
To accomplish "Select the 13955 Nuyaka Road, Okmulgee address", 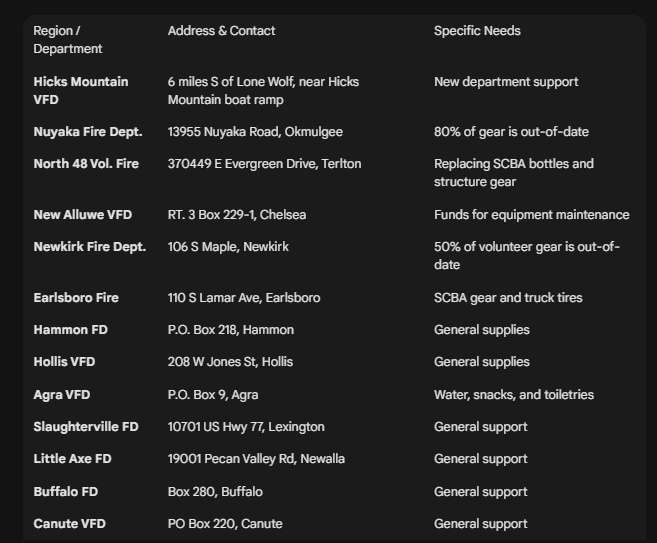I will point(256,132).
